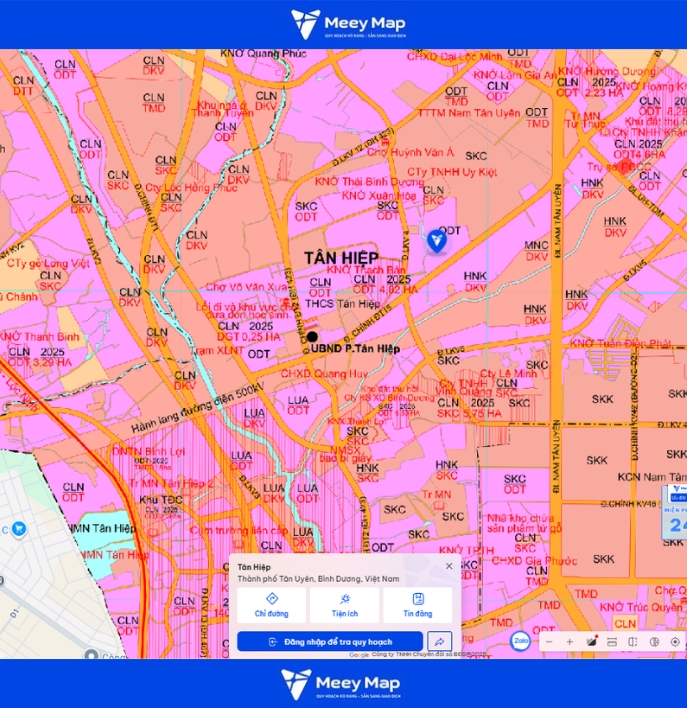The width and height of the screenshot is (687, 708).
Task: Click 'Hành lang đường điện 500KV' label
Action: point(197,409)
